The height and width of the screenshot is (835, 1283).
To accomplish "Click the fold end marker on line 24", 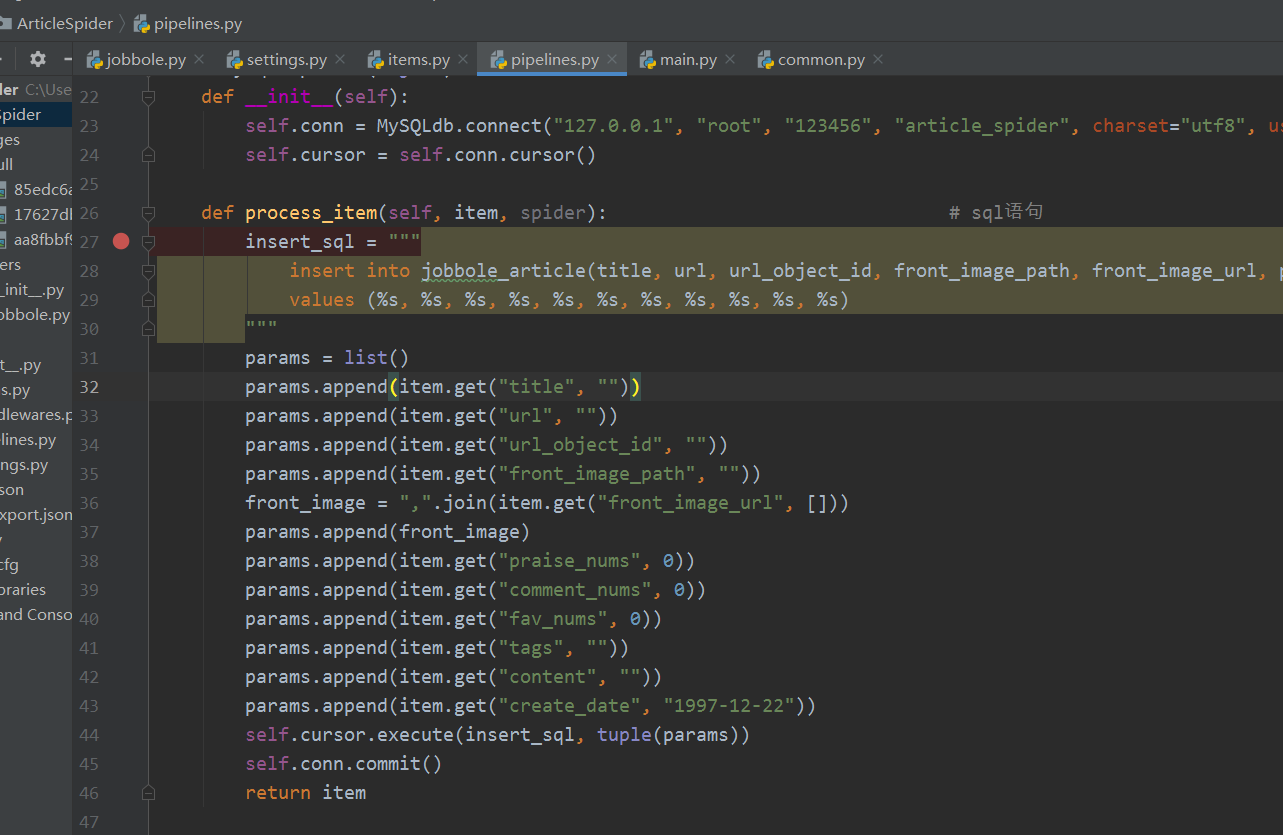I will [148, 155].
